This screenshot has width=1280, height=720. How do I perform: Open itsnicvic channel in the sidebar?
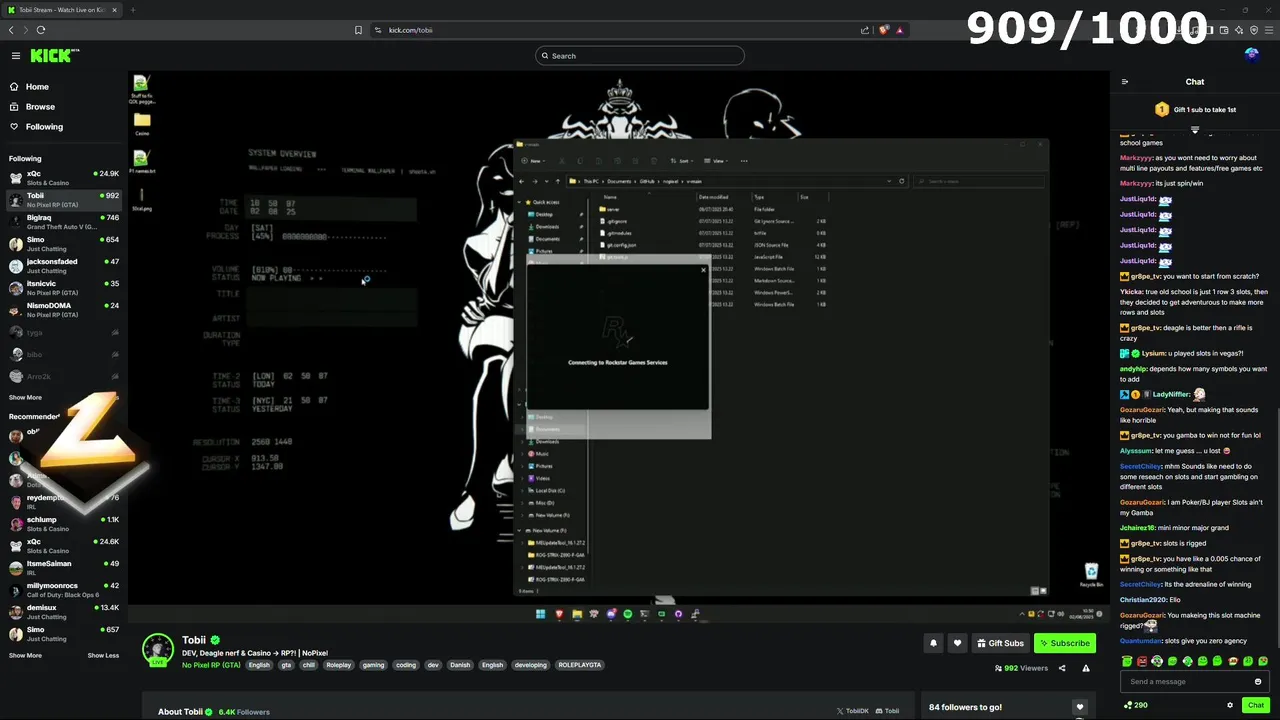(x=64, y=288)
